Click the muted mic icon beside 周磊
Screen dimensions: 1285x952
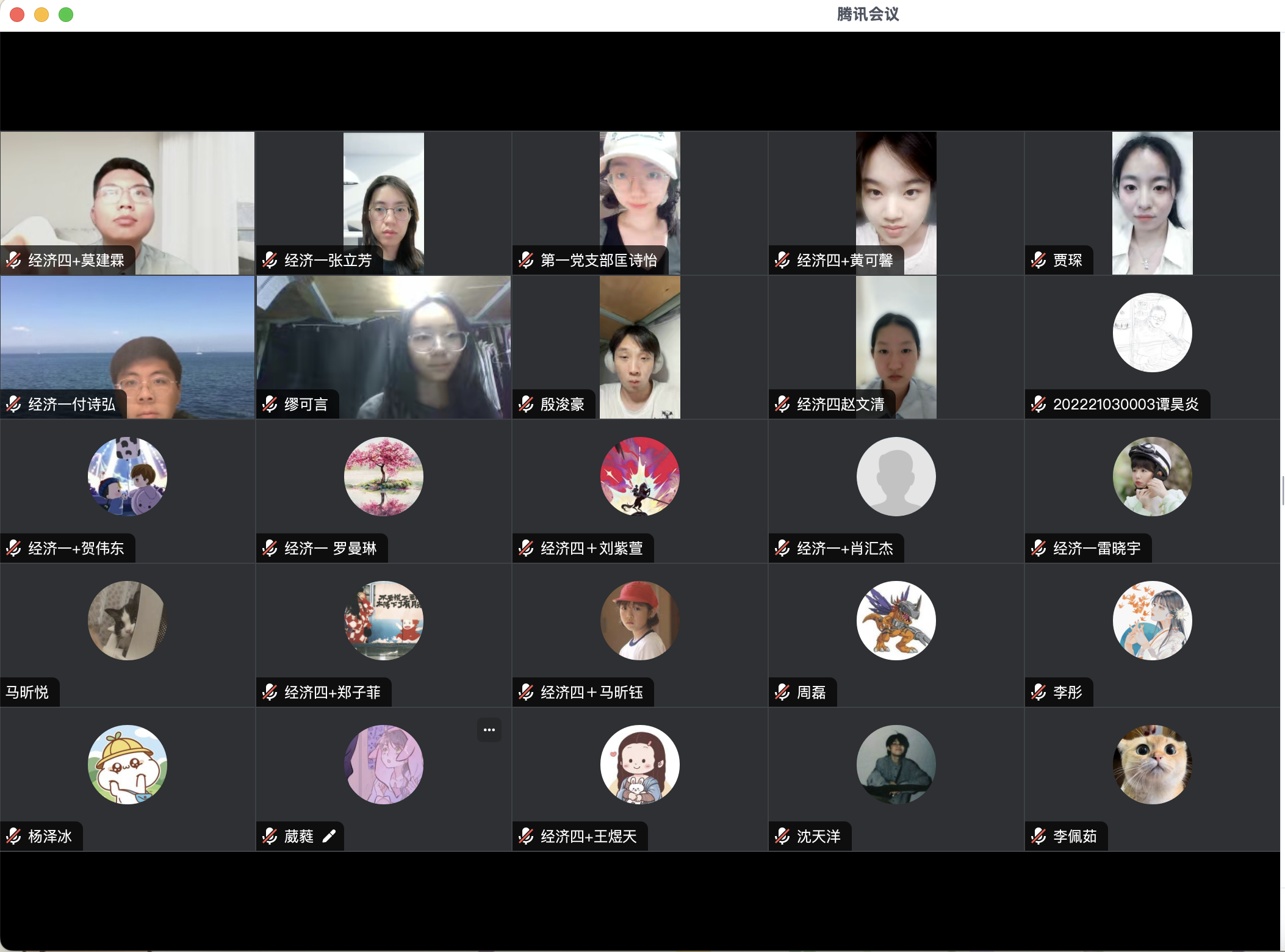(x=782, y=692)
